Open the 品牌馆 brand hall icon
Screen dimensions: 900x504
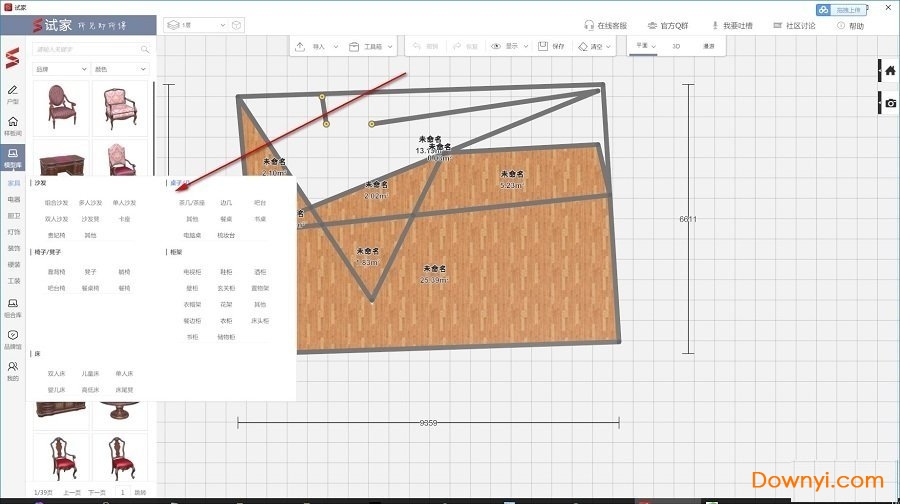(13, 339)
